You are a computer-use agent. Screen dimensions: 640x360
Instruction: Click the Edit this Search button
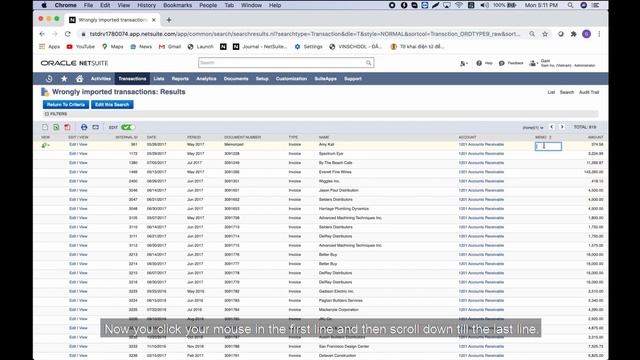tap(112, 104)
